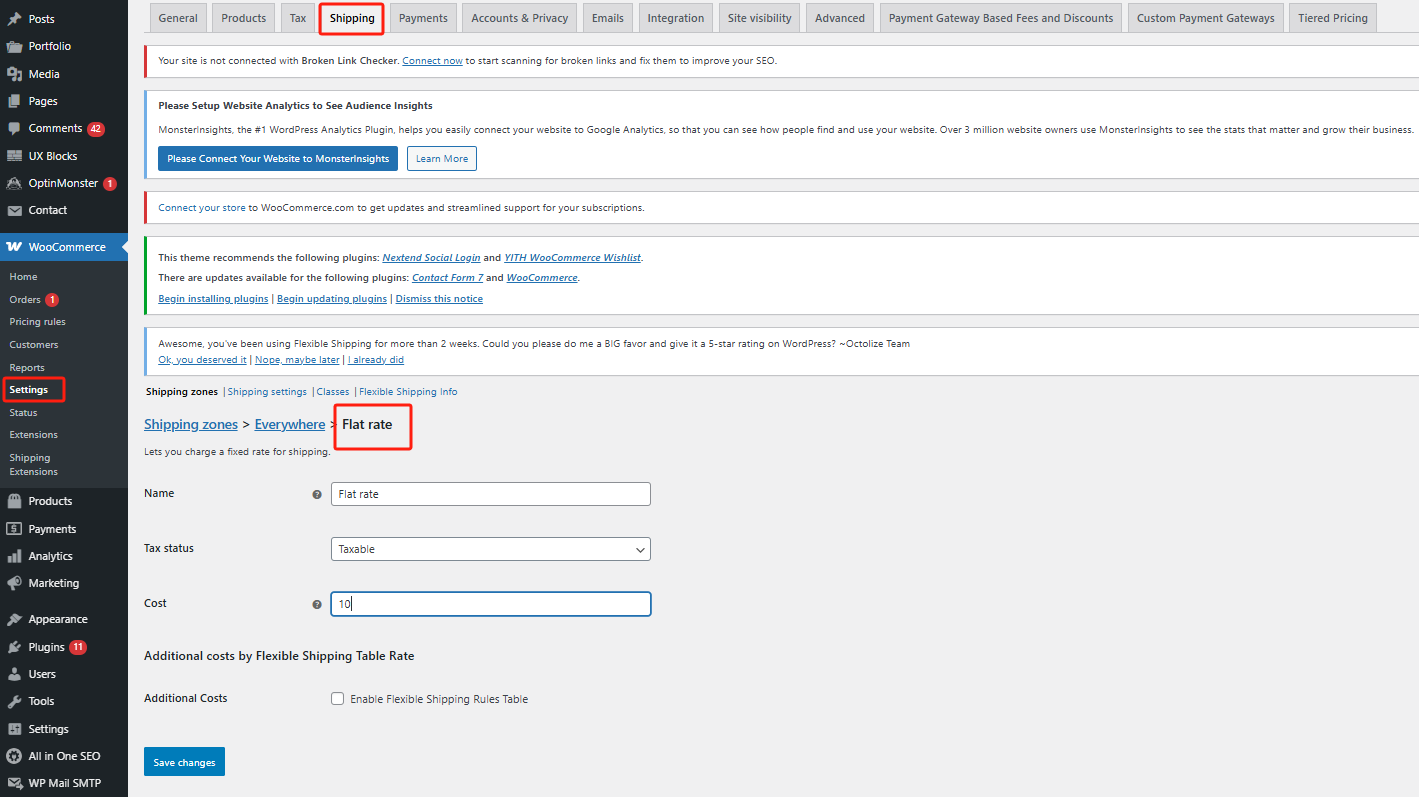
Task: Click the Learn More button
Action: (442, 159)
